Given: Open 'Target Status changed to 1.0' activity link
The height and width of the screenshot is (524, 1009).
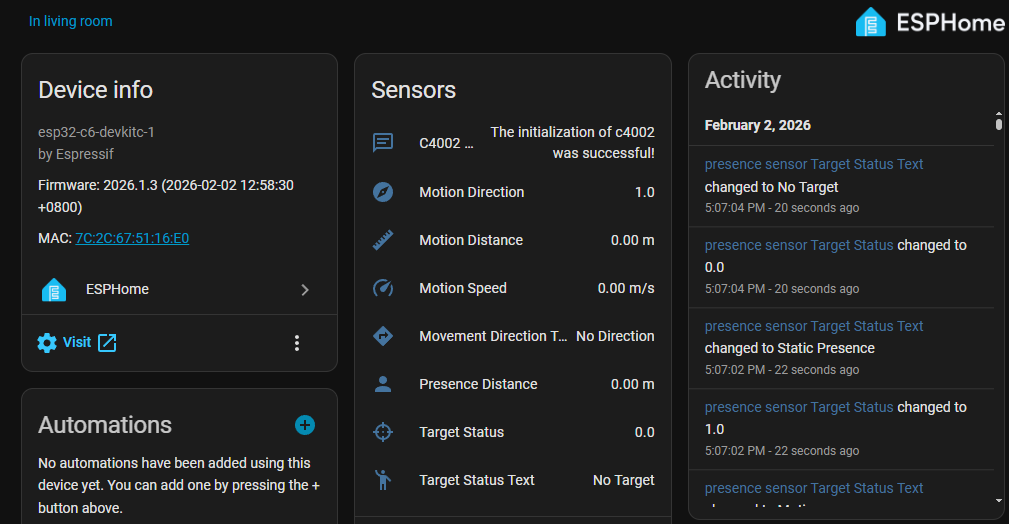Looking at the screenshot, I should [x=799, y=407].
